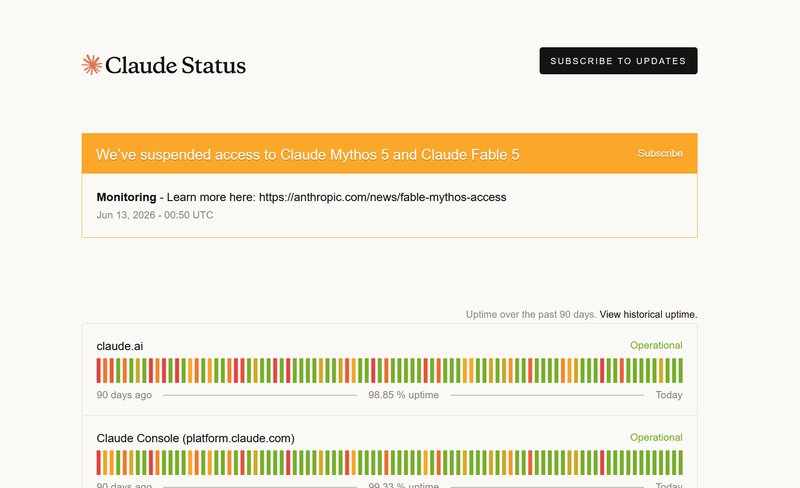The height and width of the screenshot is (488, 800).
Task: Click Subscribe link in orange incident banner
Action: click(660, 153)
